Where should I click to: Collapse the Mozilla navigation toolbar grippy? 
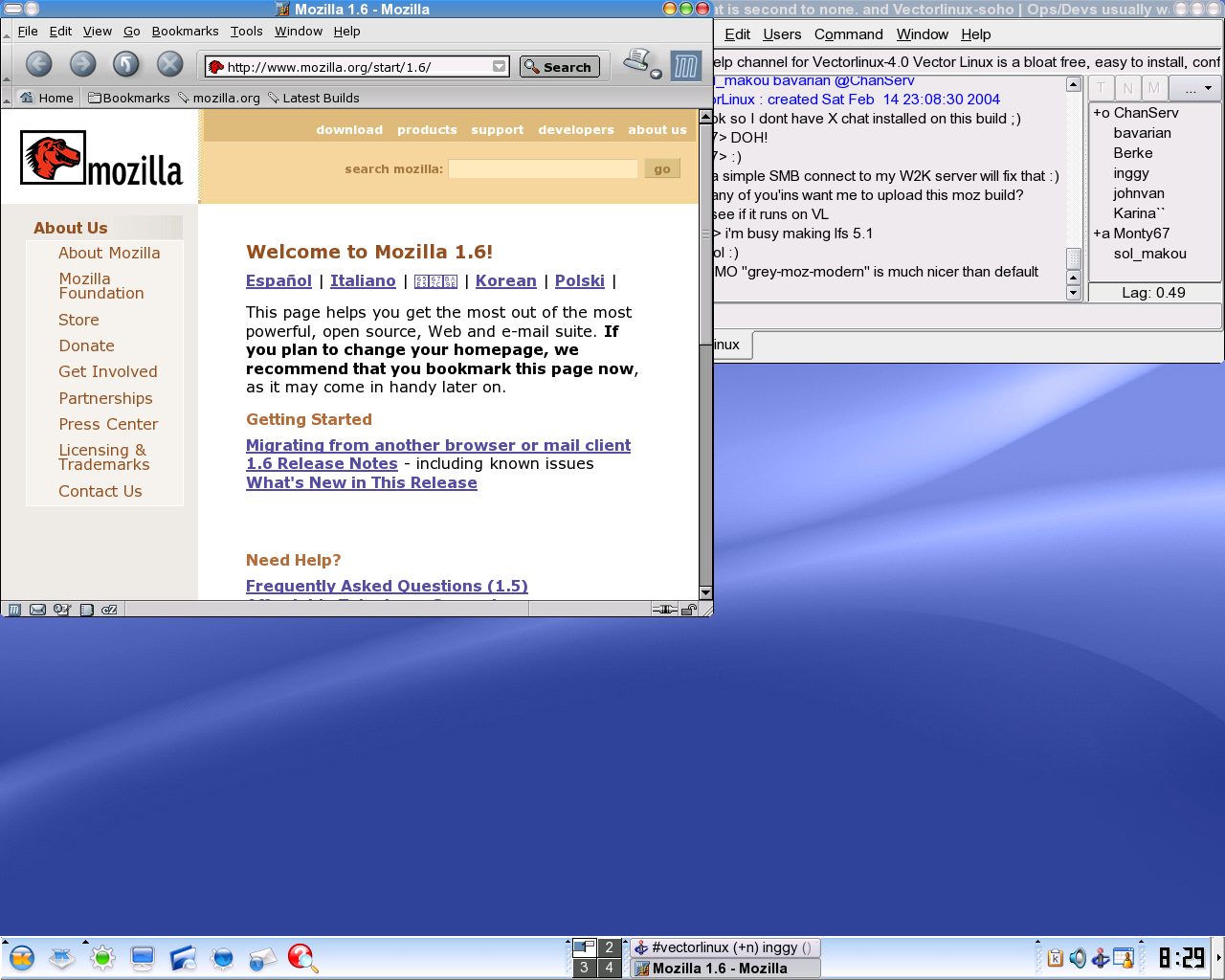tap(7, 65)
